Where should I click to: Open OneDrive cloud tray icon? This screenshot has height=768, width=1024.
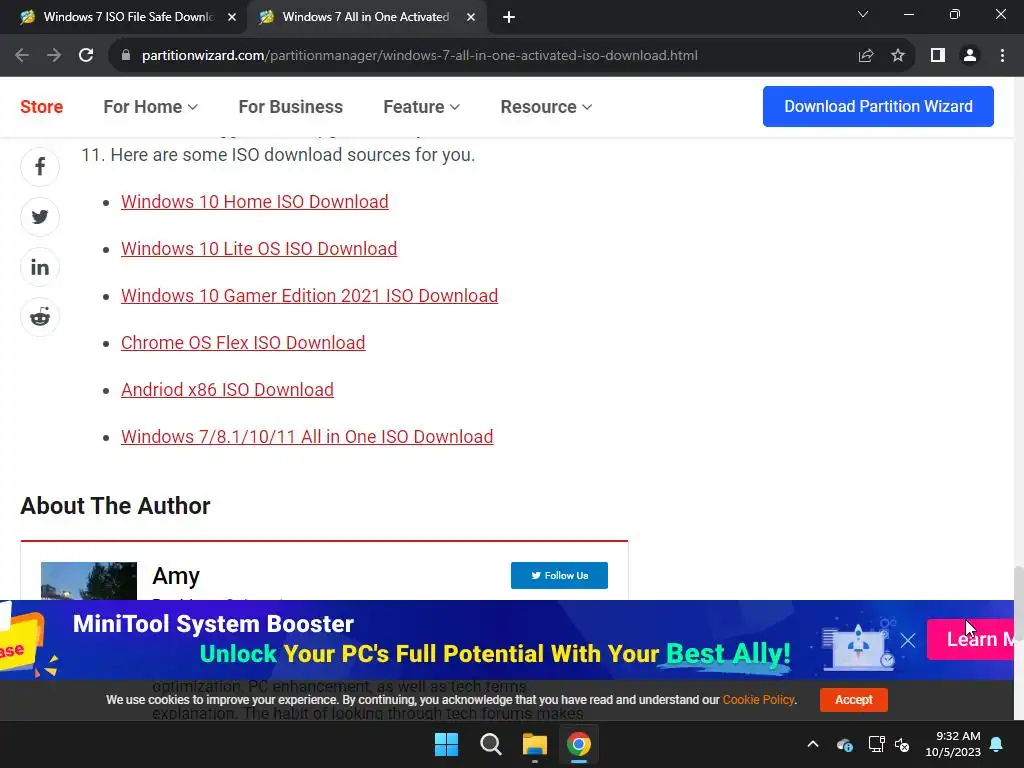844,744
